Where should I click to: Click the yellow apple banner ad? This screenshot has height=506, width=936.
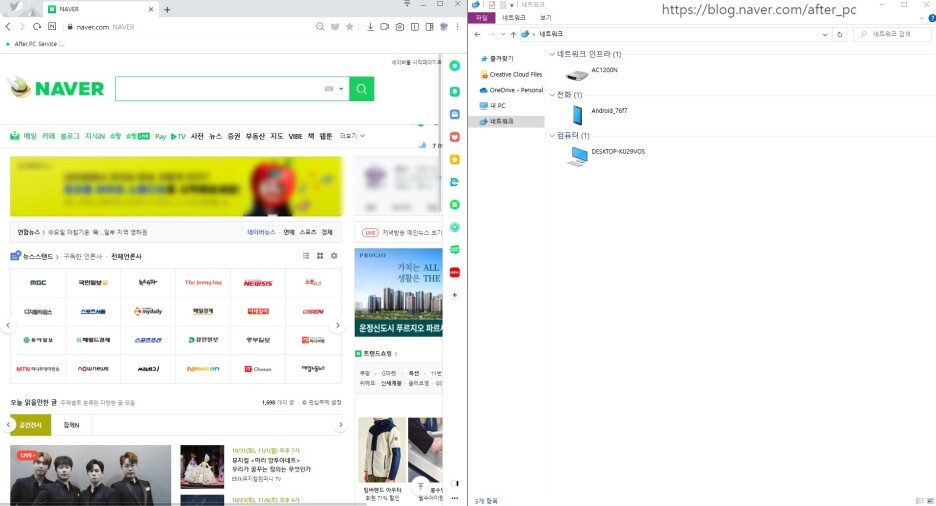tap(176, 186)
